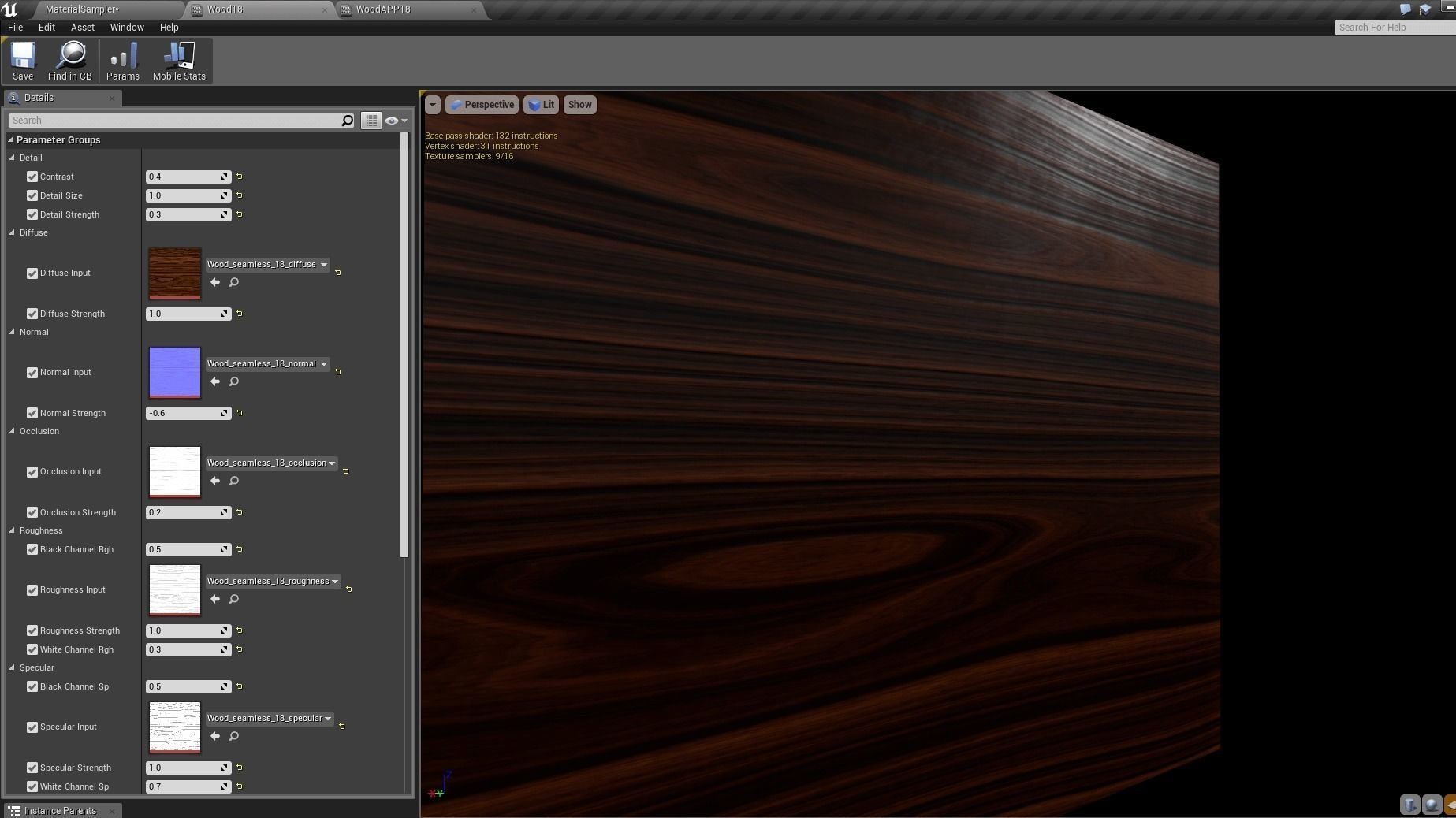Click the eye view-options icon in Details
Screen dimensions: 1456x818
click(393, 121)
